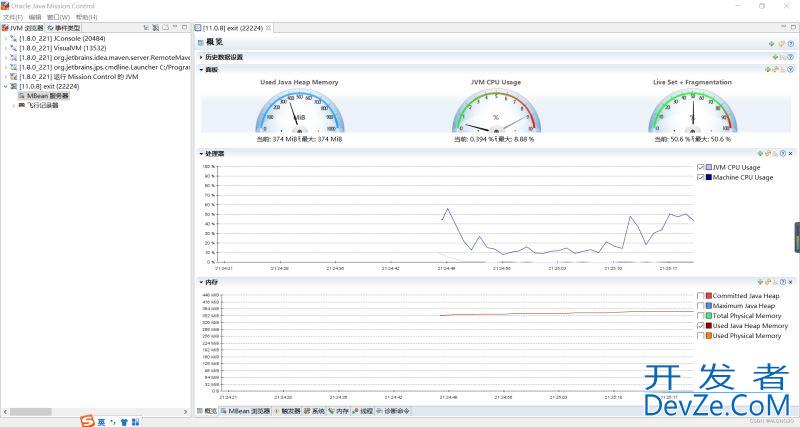
Task: Uncheck JVM CPU Usage series
Action: click(x=701, y=167)
